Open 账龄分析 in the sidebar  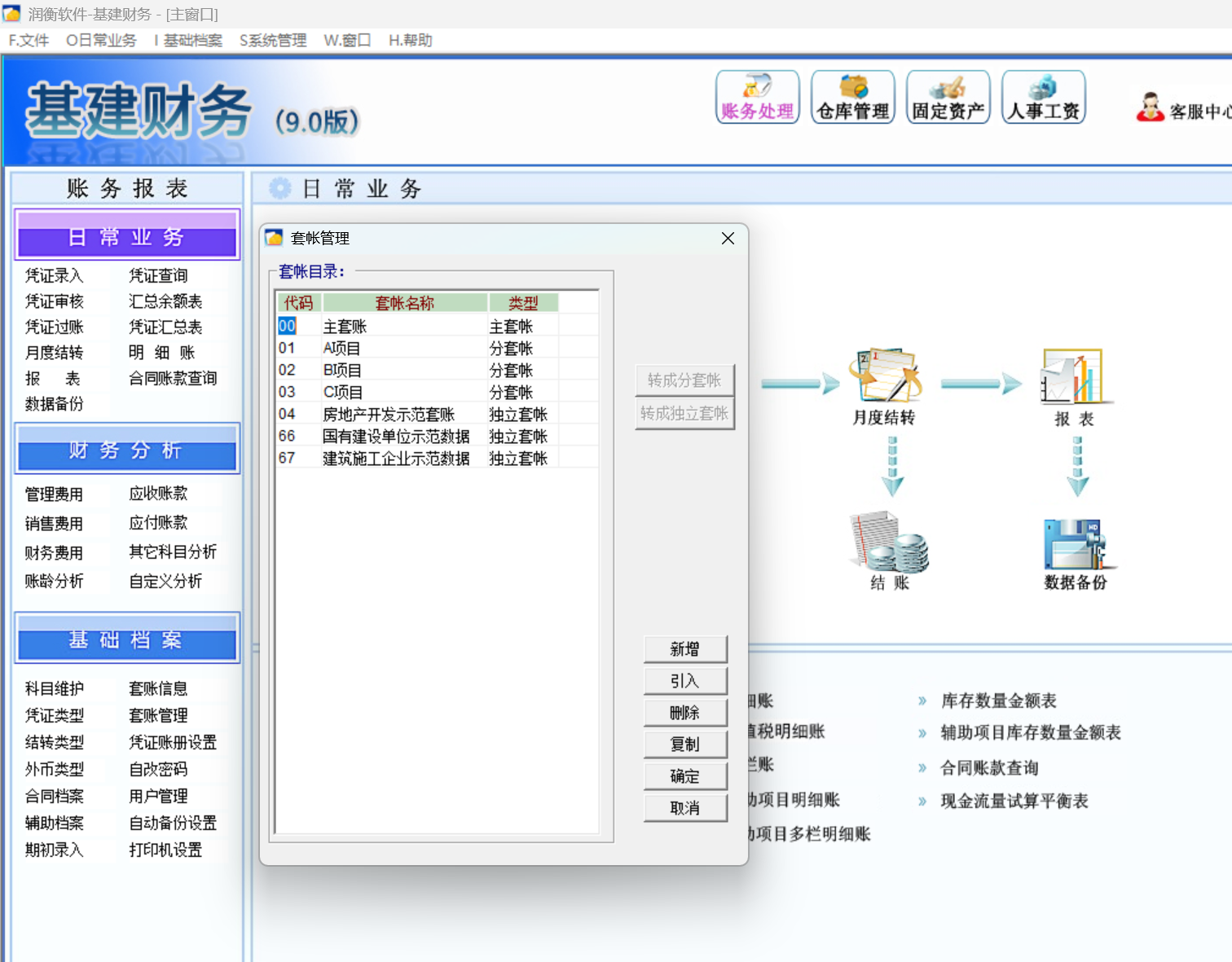55,582
